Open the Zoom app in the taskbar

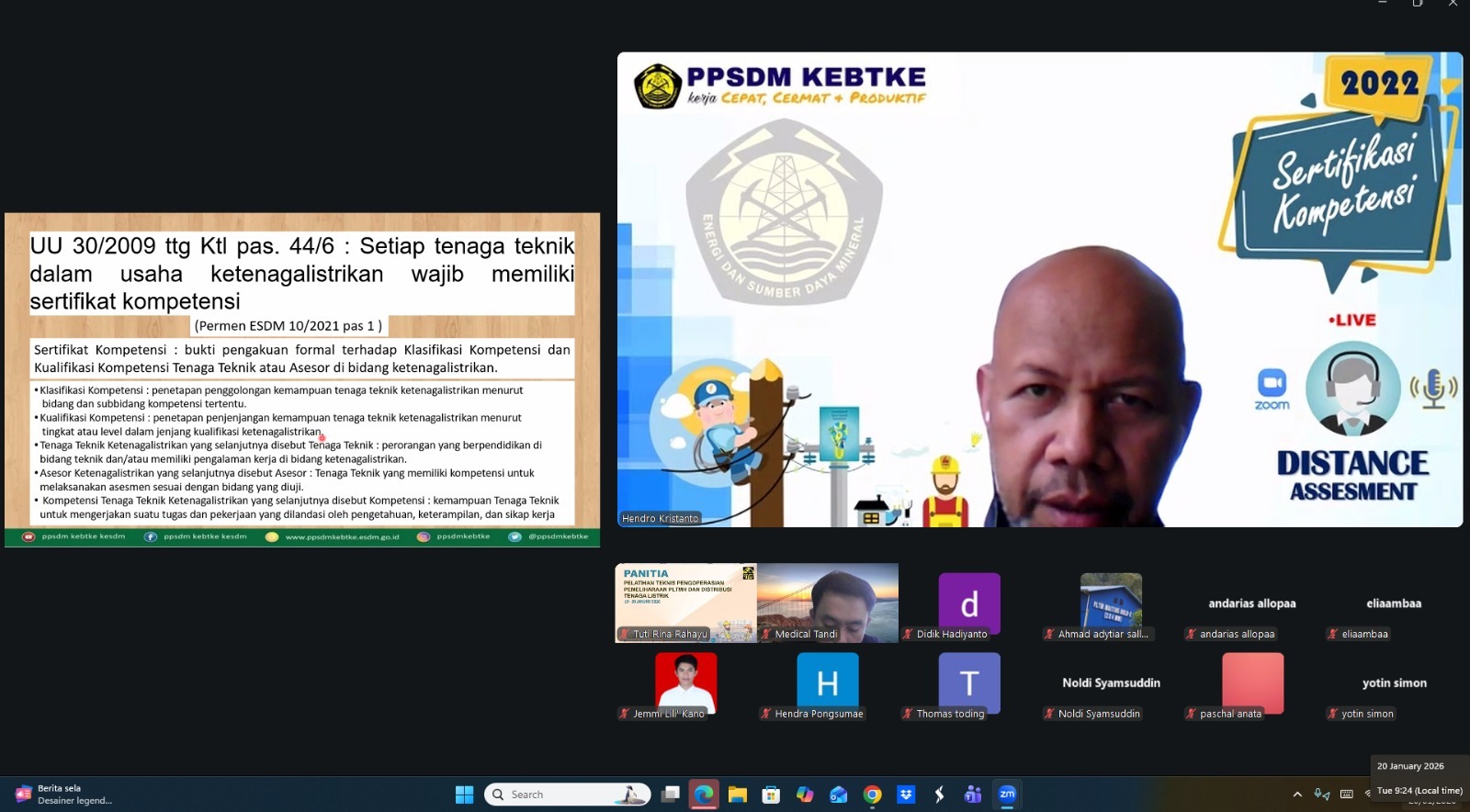(x=1007, y=795)
